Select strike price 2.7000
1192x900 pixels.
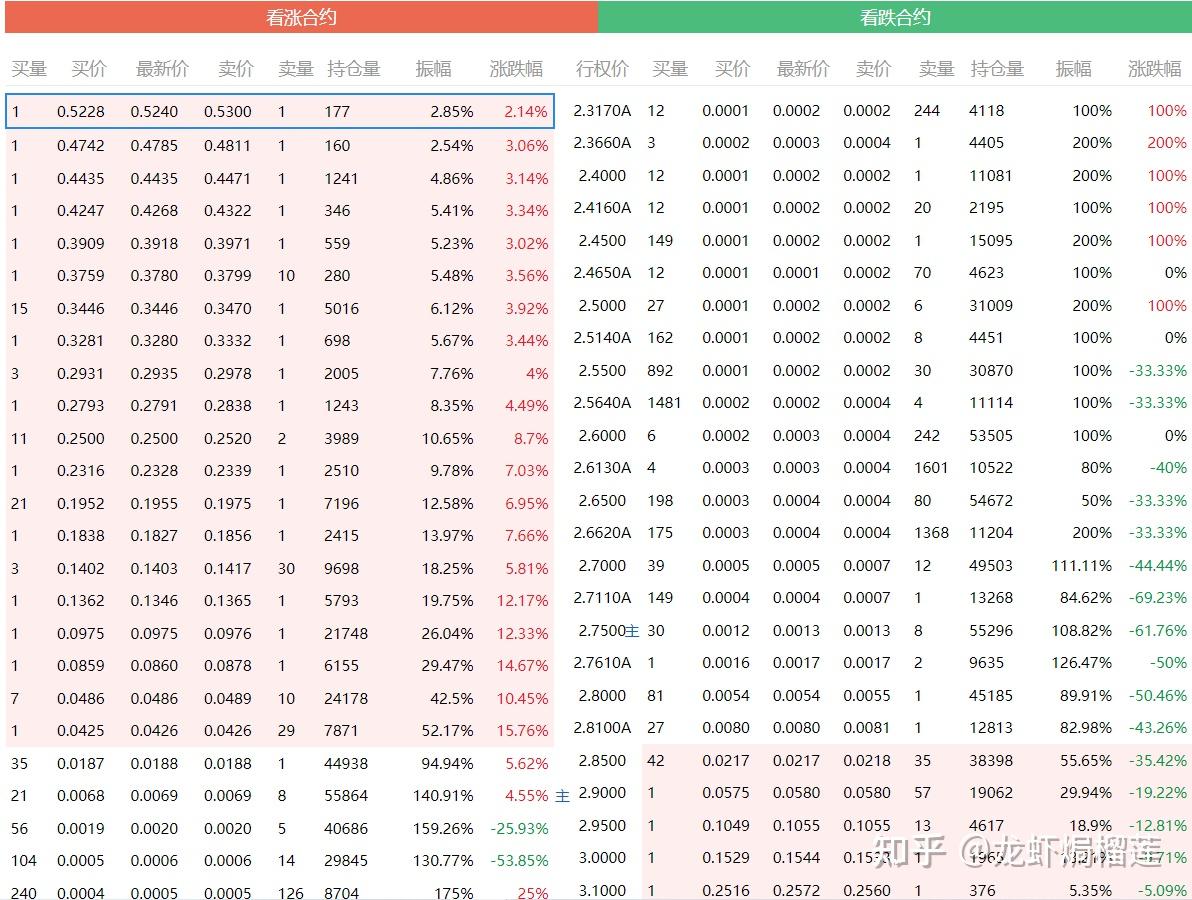pos(602,566)
